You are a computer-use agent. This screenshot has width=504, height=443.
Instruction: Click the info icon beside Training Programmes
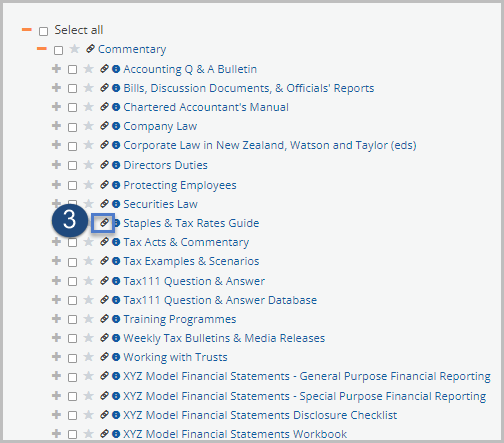click(116, 319)
